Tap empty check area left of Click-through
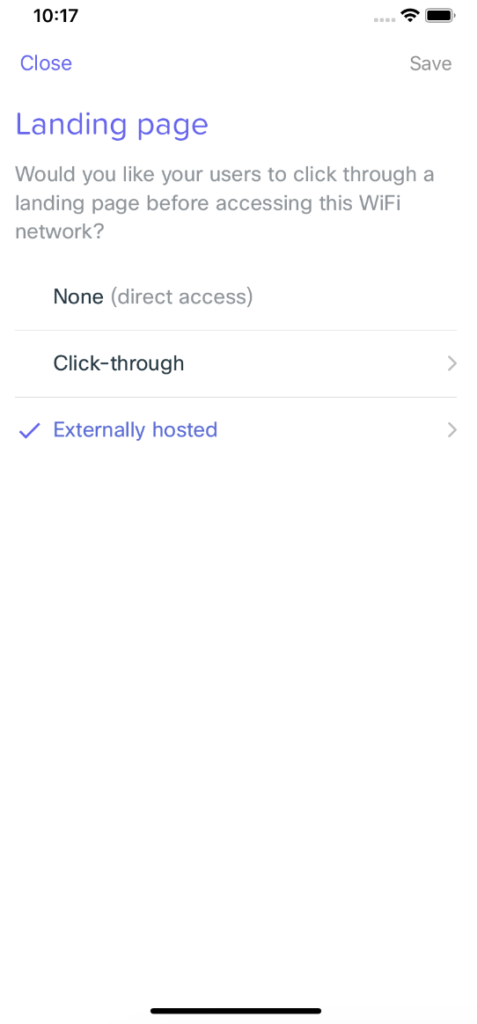477x1024 pixels. point(29,364)
